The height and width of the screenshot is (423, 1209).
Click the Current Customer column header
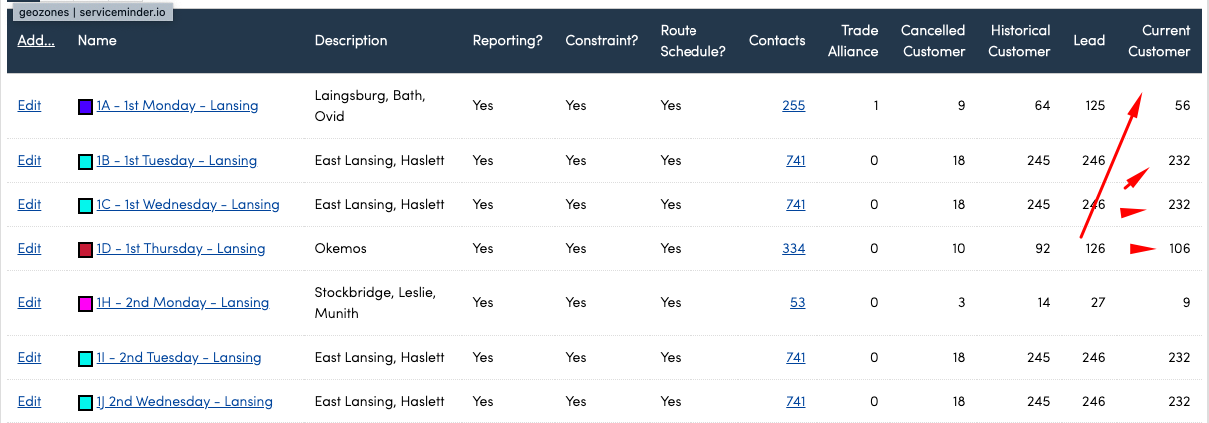pos(1159,41)
